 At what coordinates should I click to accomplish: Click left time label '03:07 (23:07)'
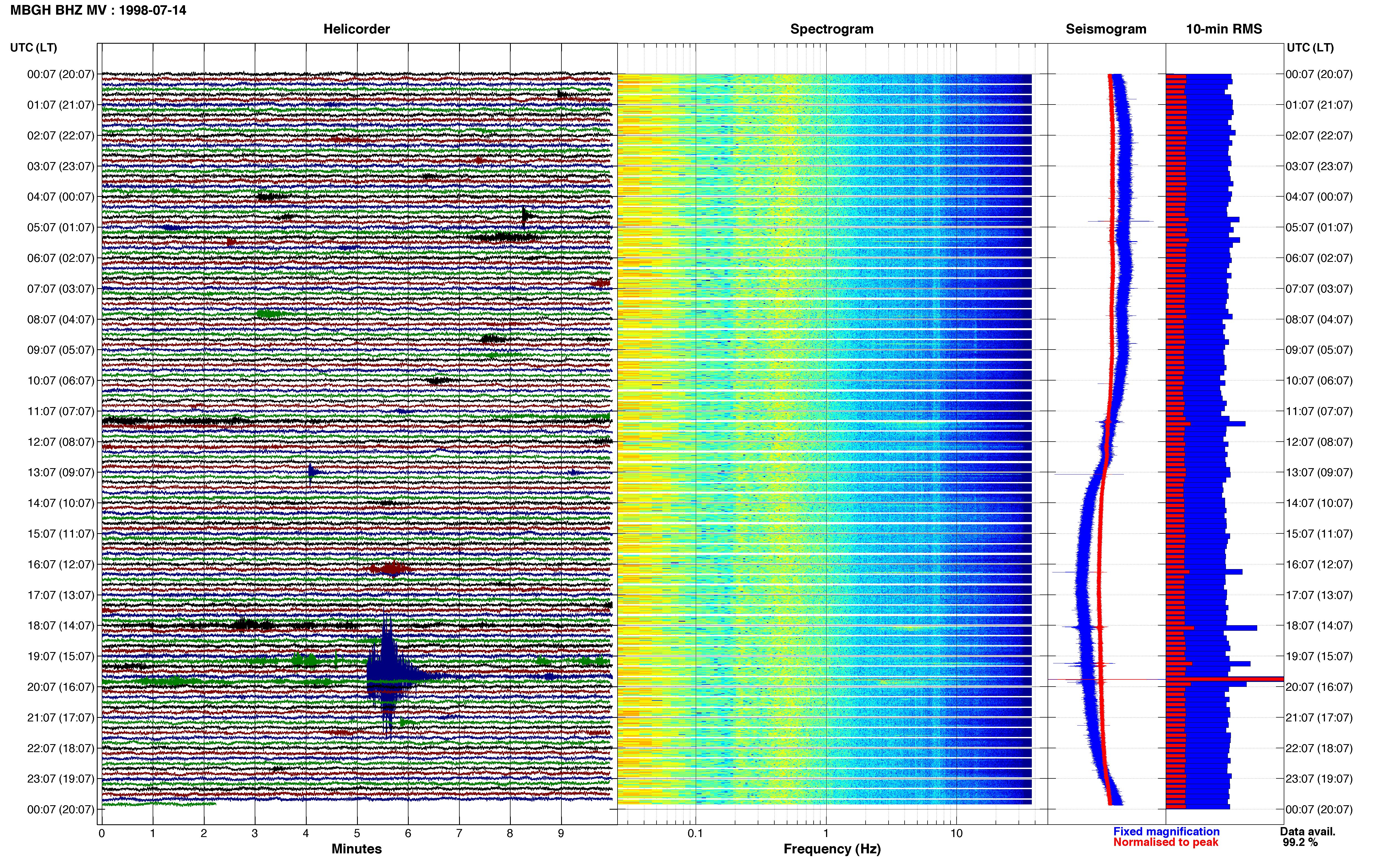[x=60, y=166]
